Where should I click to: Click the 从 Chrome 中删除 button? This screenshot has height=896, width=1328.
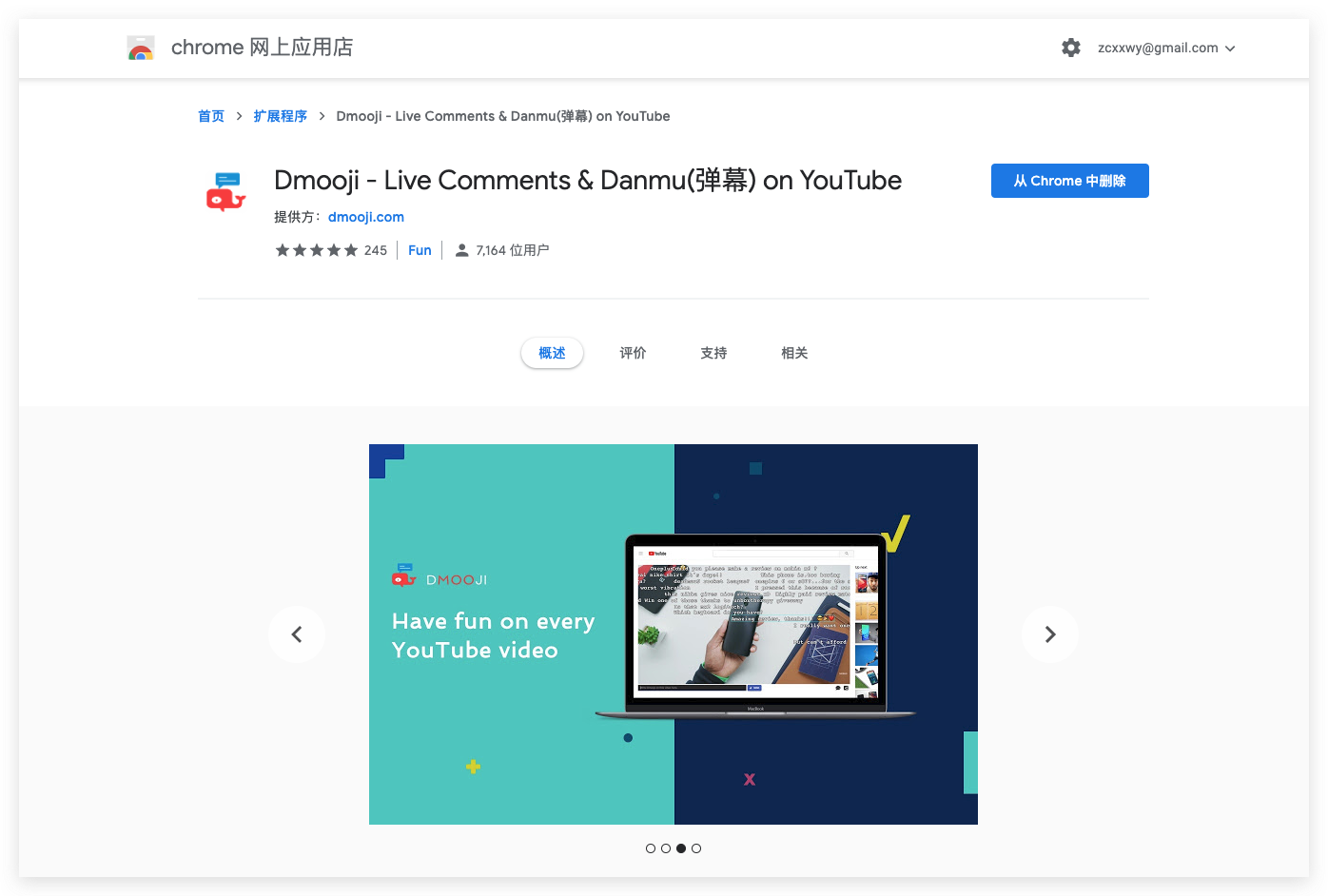click(x=1070, y=181)
